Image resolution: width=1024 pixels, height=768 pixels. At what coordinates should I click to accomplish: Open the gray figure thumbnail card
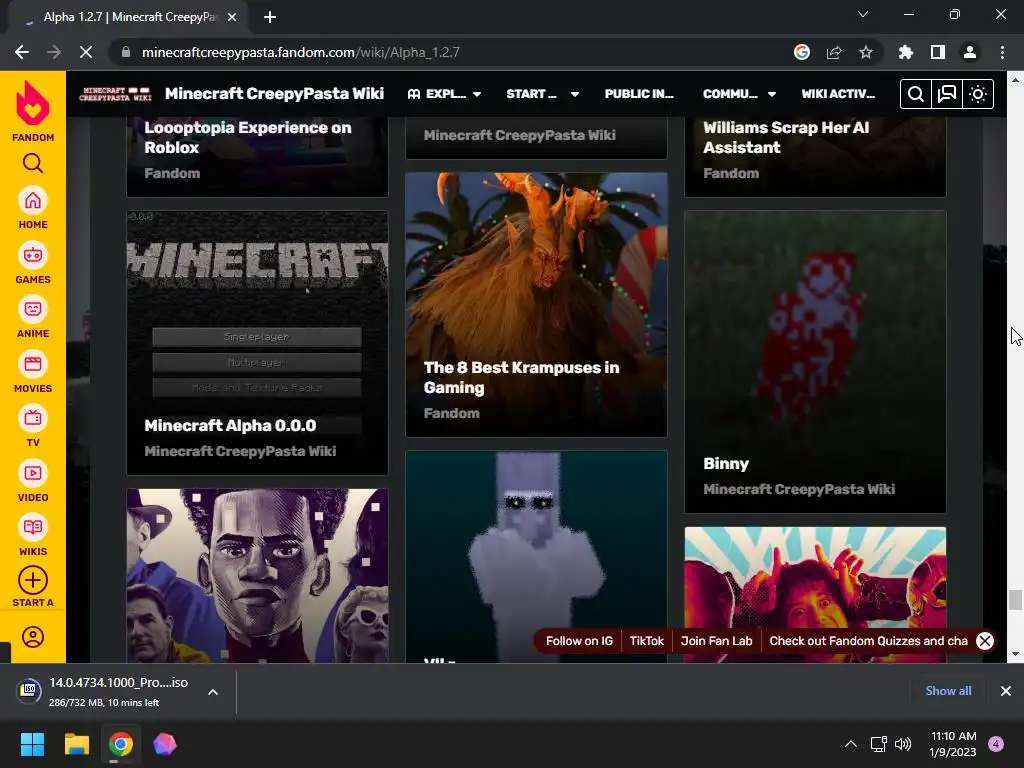pos(536,557)
